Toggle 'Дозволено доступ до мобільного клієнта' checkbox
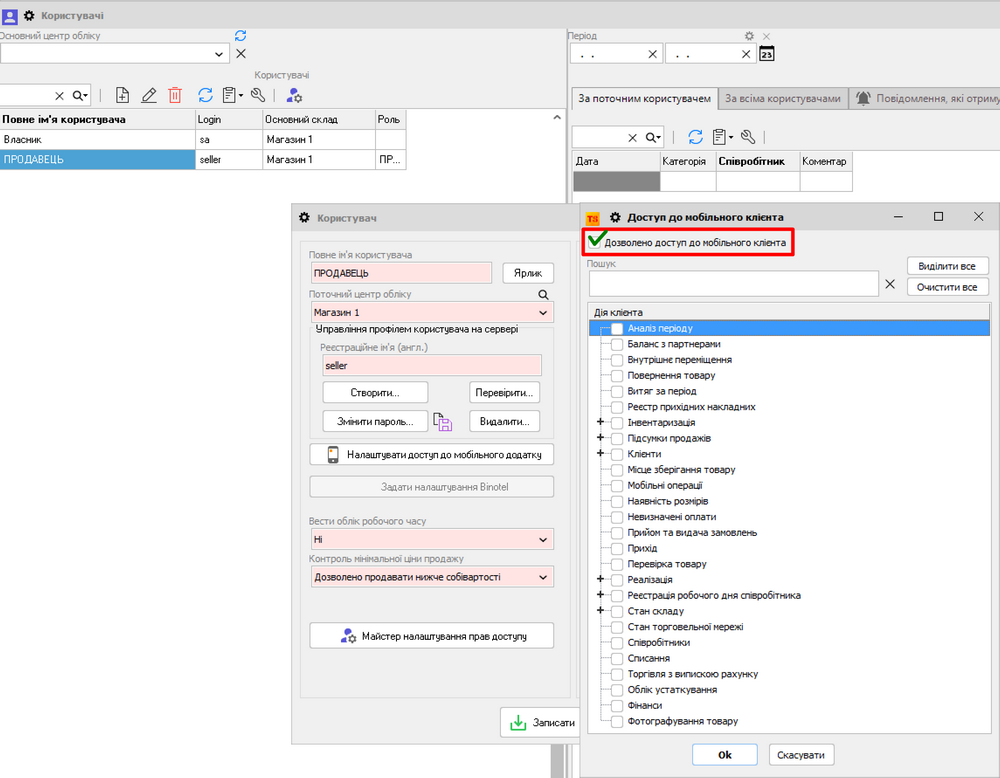Screen dimensions: 1000x778 click(x=597, y=242)
